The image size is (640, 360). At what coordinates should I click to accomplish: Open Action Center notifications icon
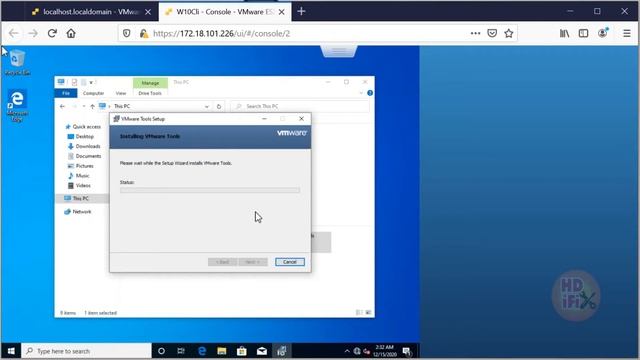pos(407,351)
